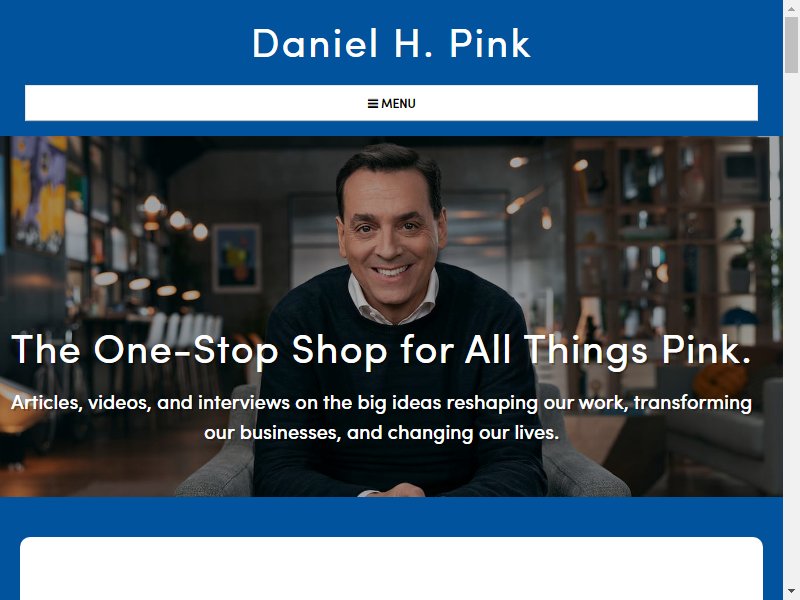This screenshot has width=800, height=600.
Task: Click the blue band under the hero image
Action: (x=391, y=516)
